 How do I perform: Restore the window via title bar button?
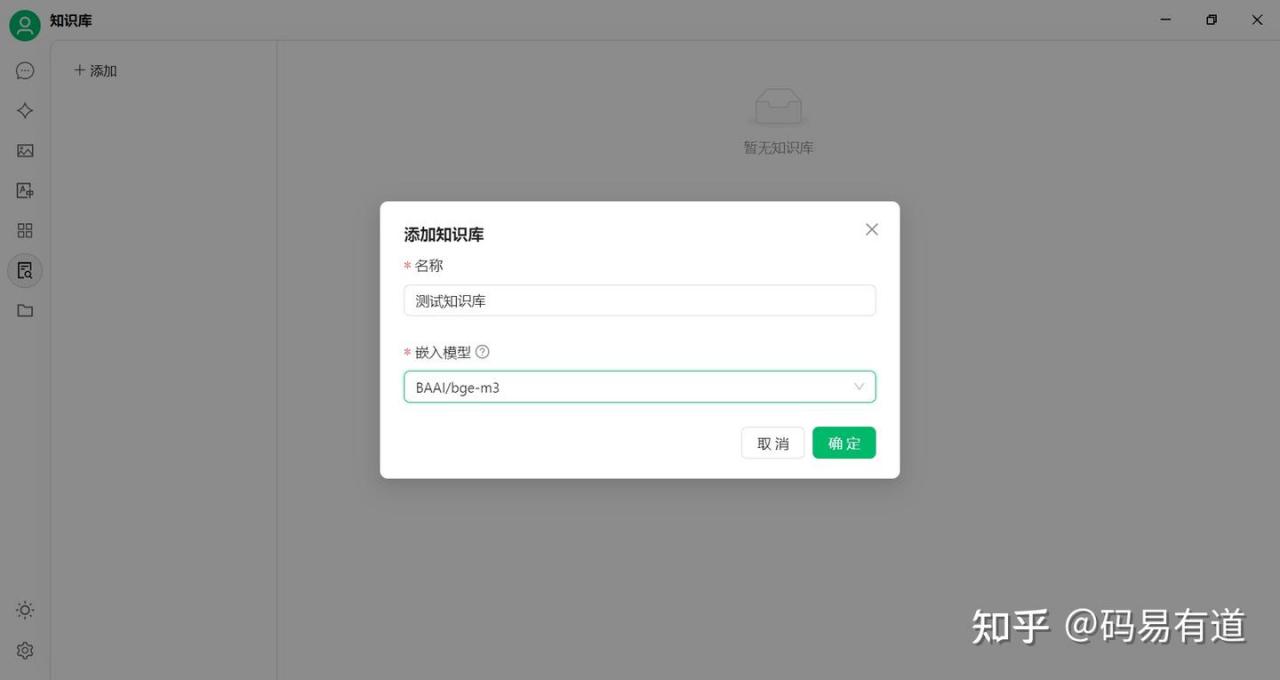click(x=1212, y=20)
